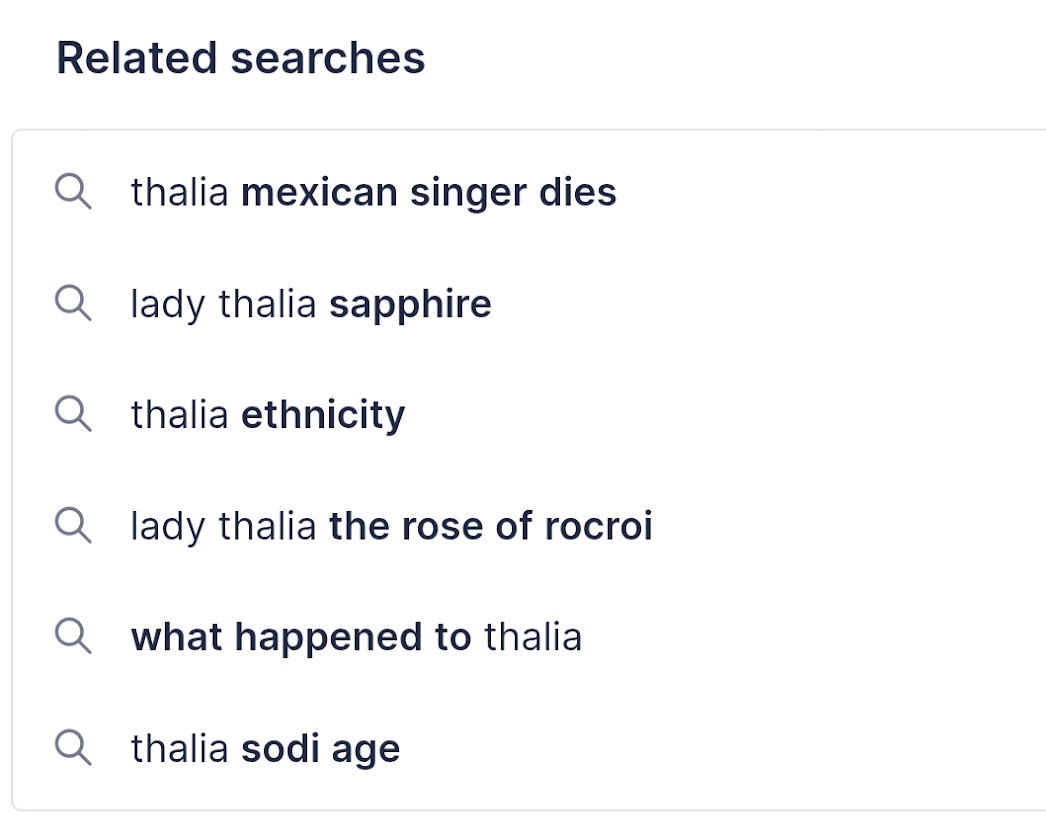Image resolution: width=1046 pixels, height=827 pixels.
Task: Click the bold words 'mexican singer dies'
Action: pos(429,192)
